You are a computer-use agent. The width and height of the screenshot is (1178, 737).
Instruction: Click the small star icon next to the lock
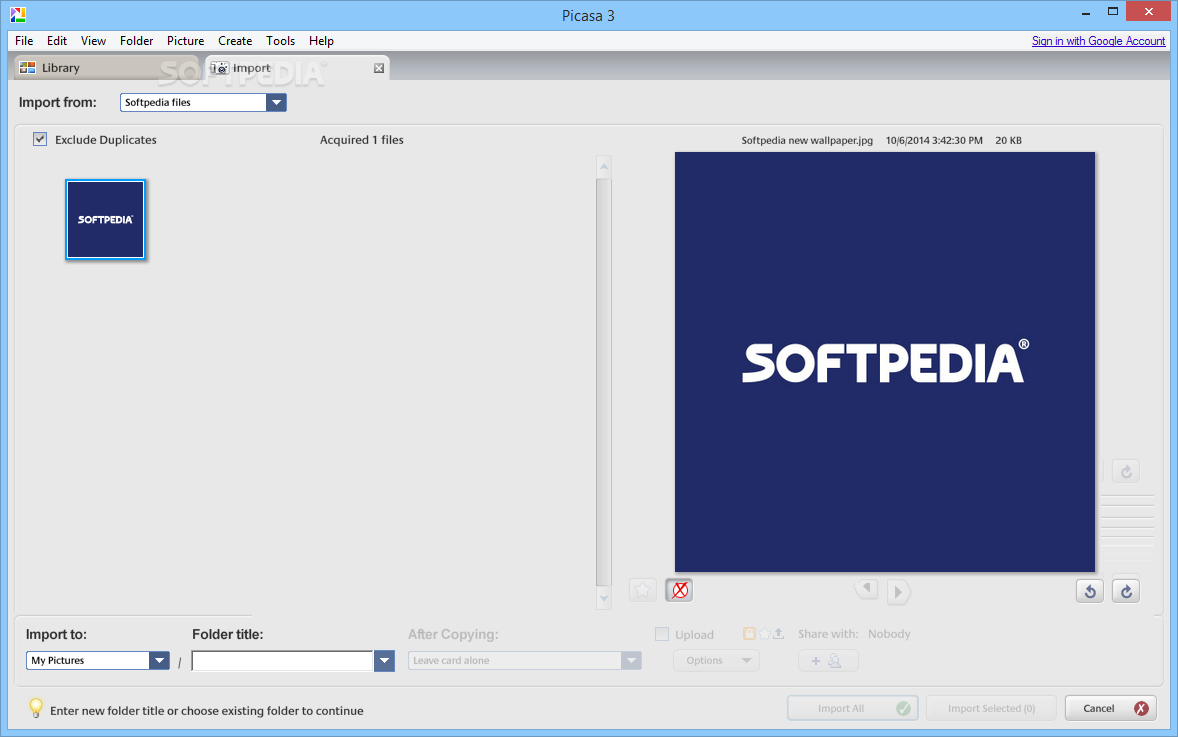tap(764, 634)
